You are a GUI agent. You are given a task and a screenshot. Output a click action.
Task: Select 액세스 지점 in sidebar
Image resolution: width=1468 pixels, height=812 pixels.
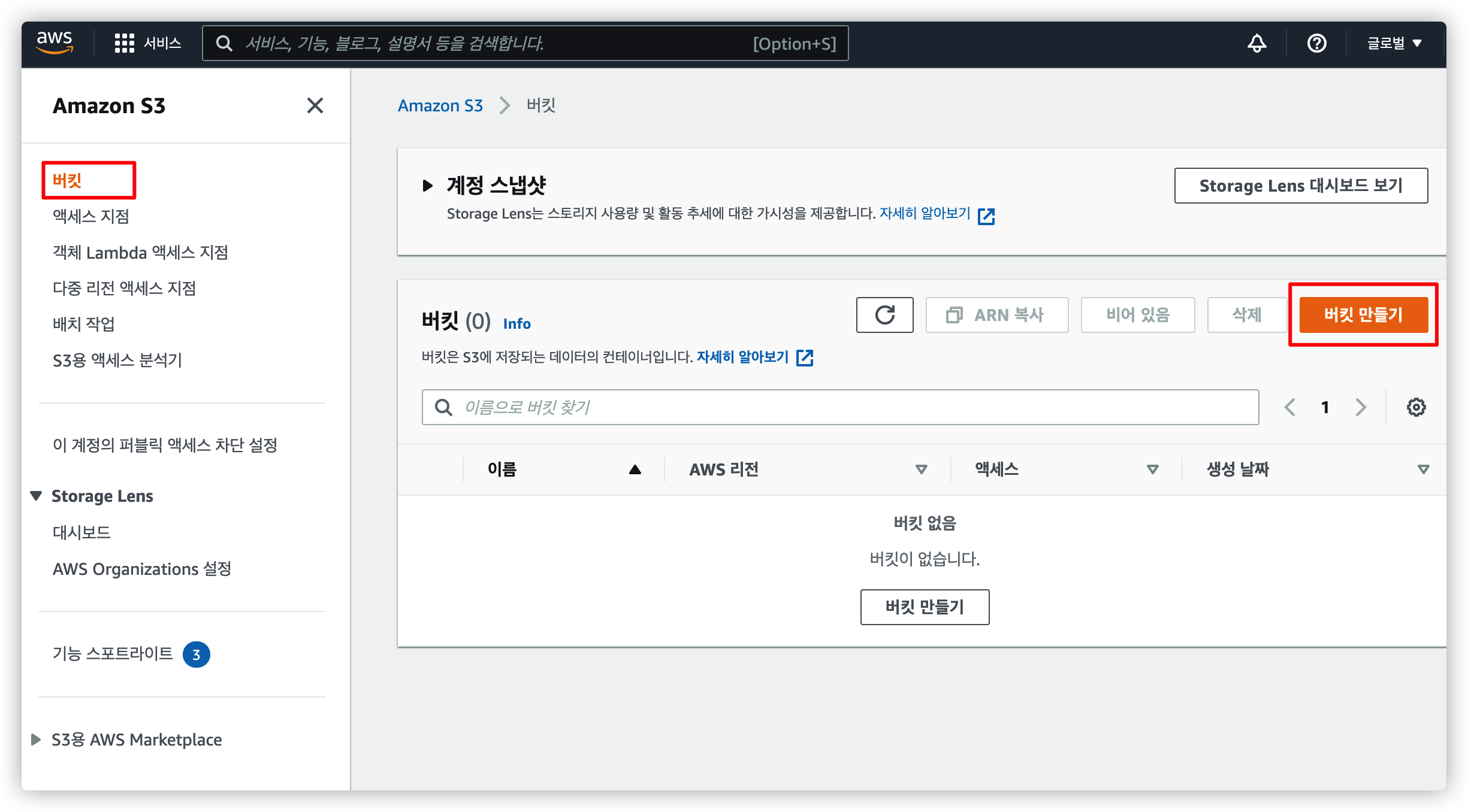click(91, 216)
